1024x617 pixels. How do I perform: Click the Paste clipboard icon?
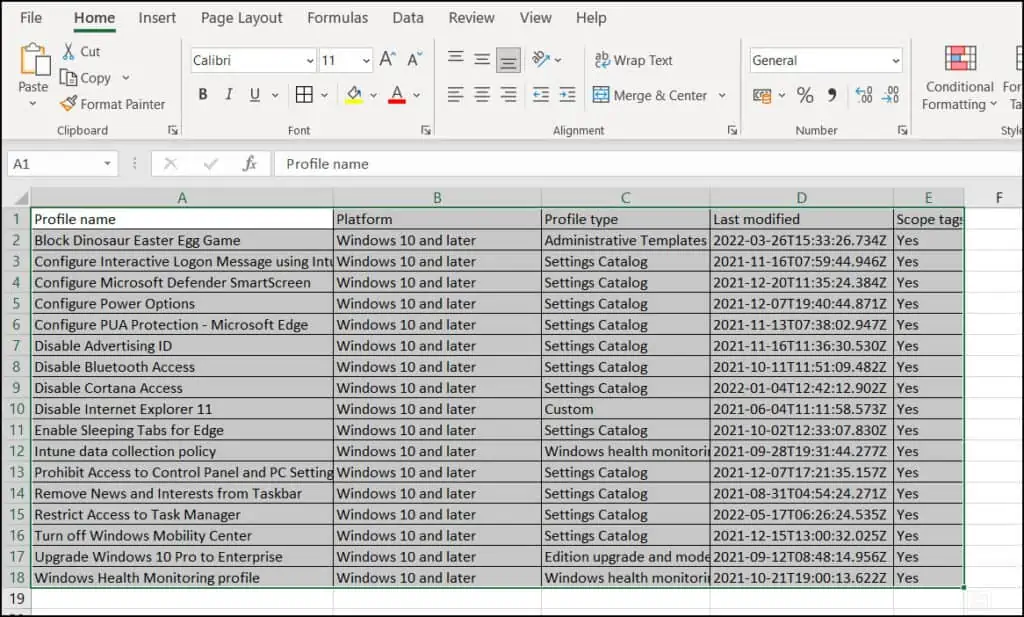[x=34, y=60]
